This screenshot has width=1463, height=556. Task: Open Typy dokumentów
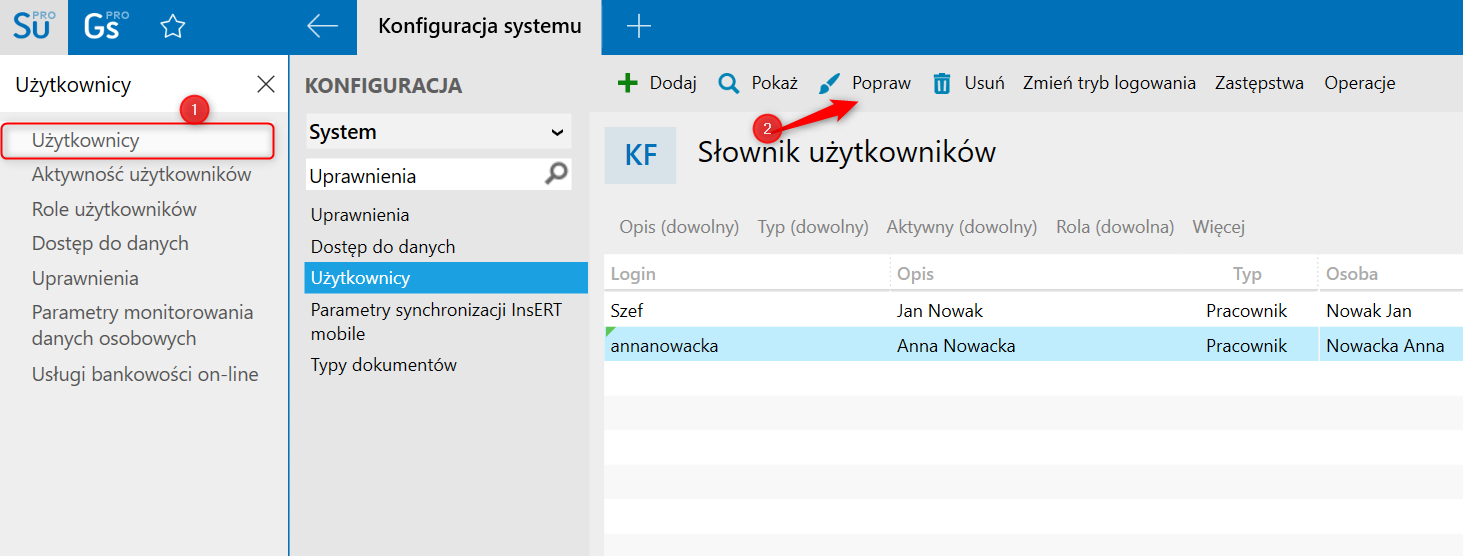[384, 364]
